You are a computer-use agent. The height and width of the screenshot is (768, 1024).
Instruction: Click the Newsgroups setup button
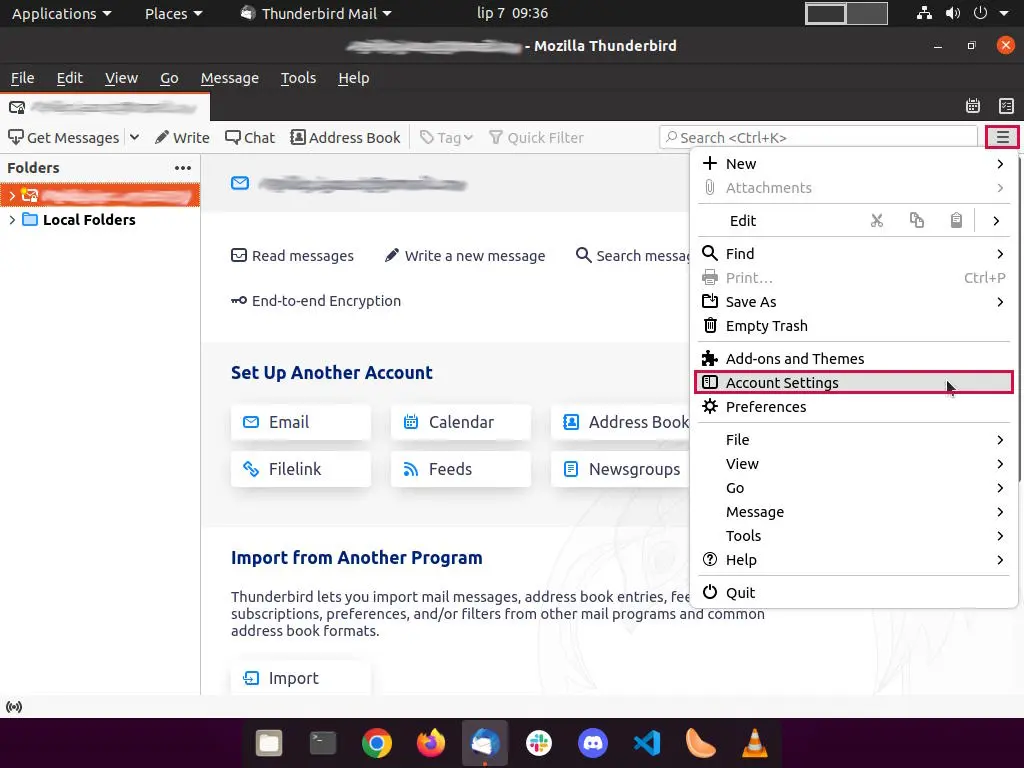[620, 469]
